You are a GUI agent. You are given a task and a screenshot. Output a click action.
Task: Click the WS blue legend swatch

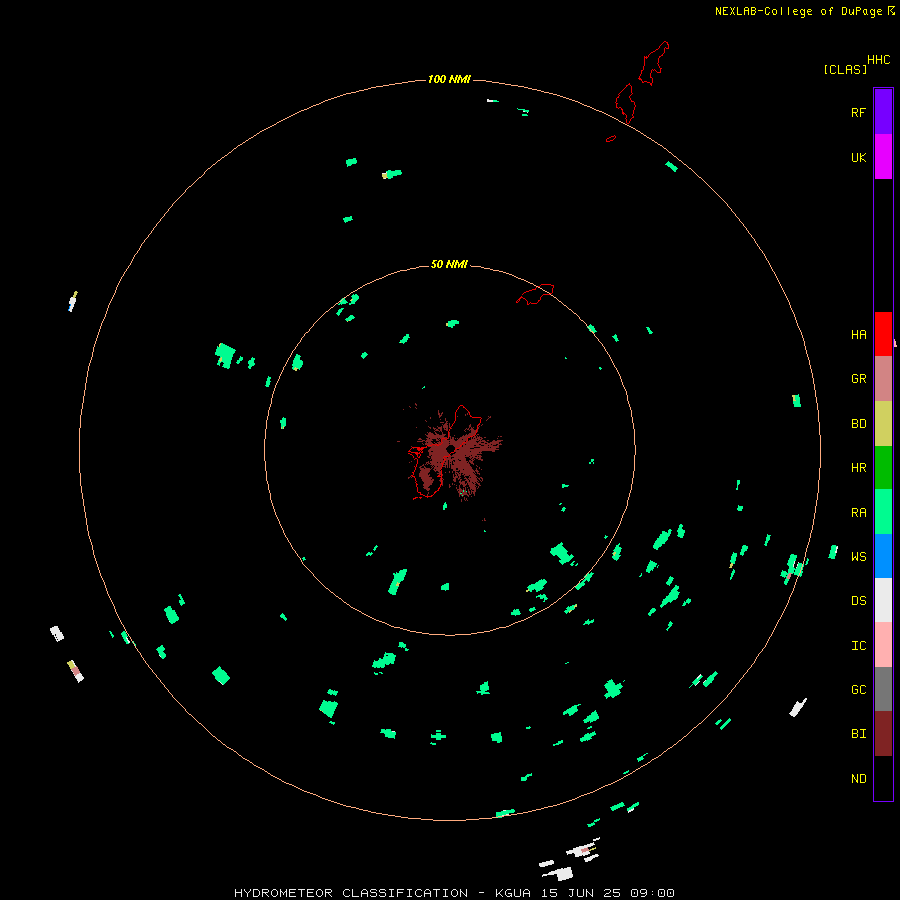(x=883, y=556)
